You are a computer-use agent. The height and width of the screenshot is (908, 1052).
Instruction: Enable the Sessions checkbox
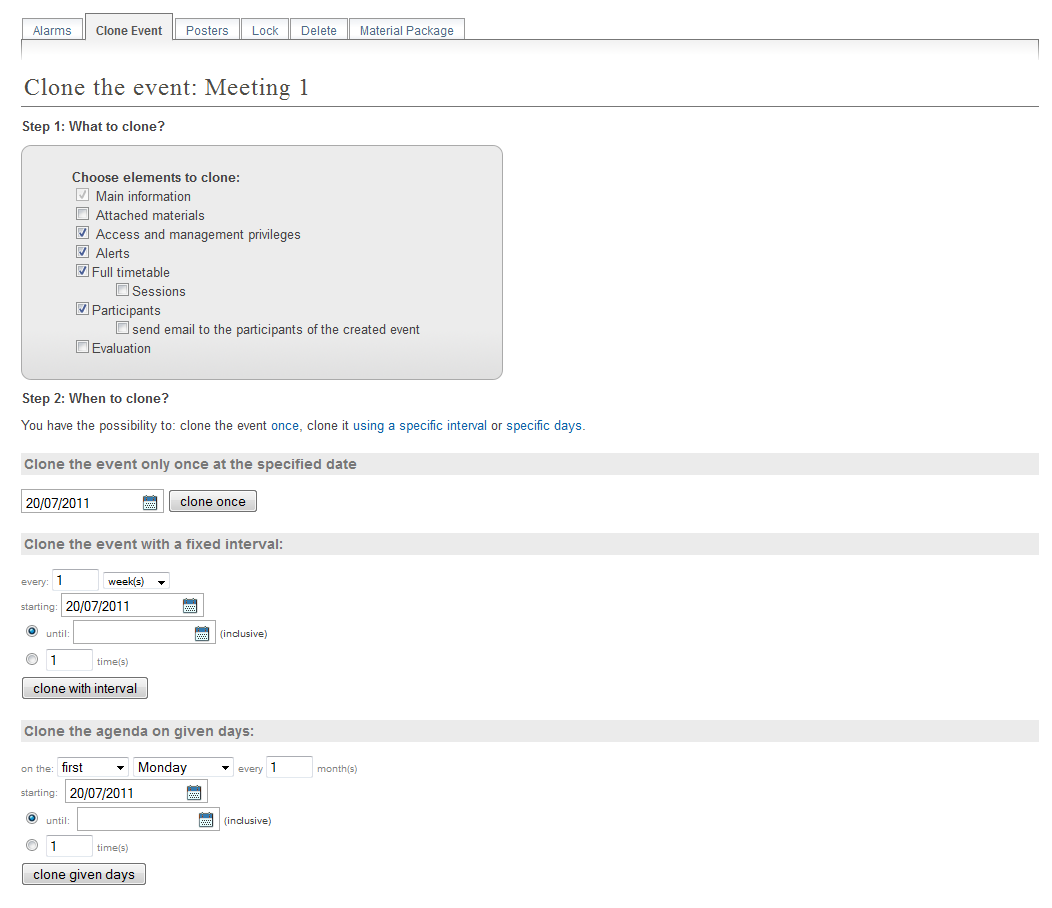point(122,290)
